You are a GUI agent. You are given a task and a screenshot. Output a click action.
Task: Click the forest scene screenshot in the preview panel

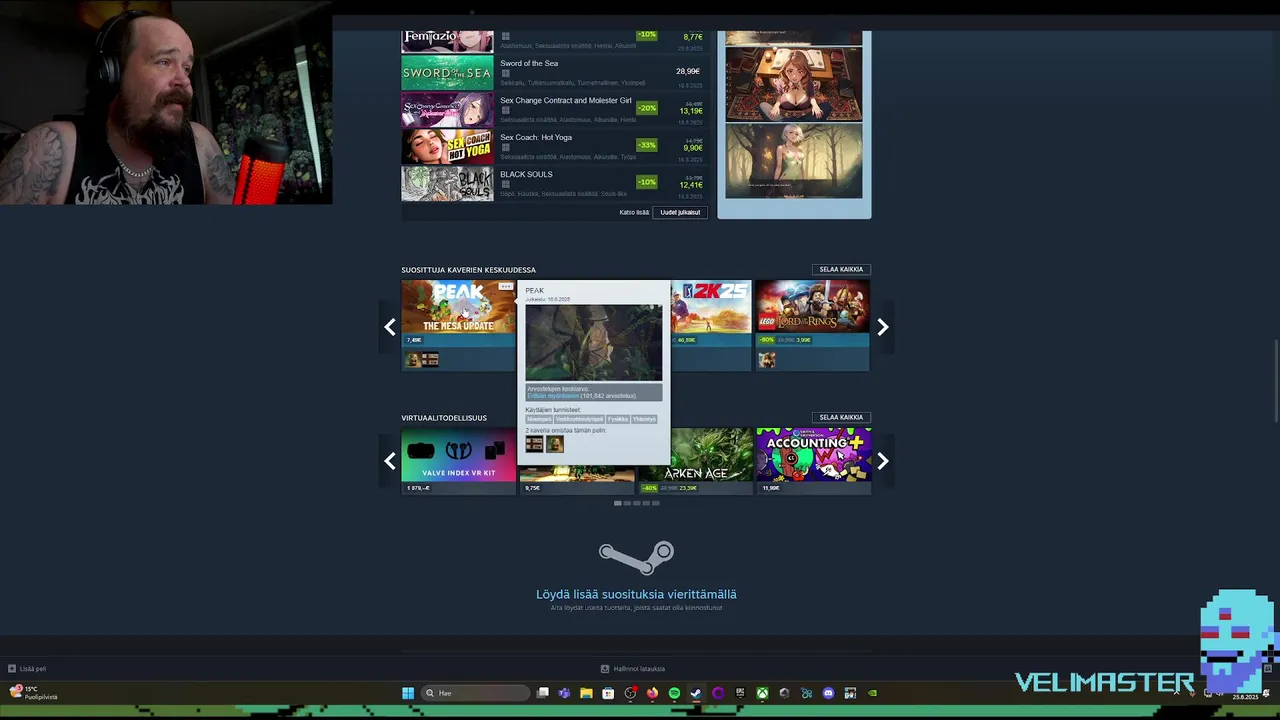pyautogui.click(x=794, y=160)
